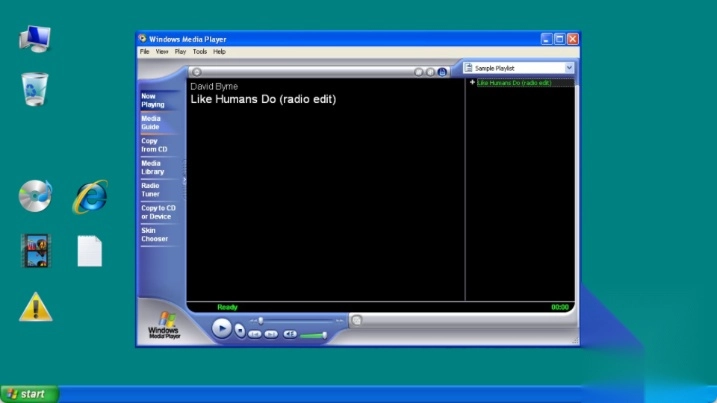Click the Windows Start button

point(29,394)
